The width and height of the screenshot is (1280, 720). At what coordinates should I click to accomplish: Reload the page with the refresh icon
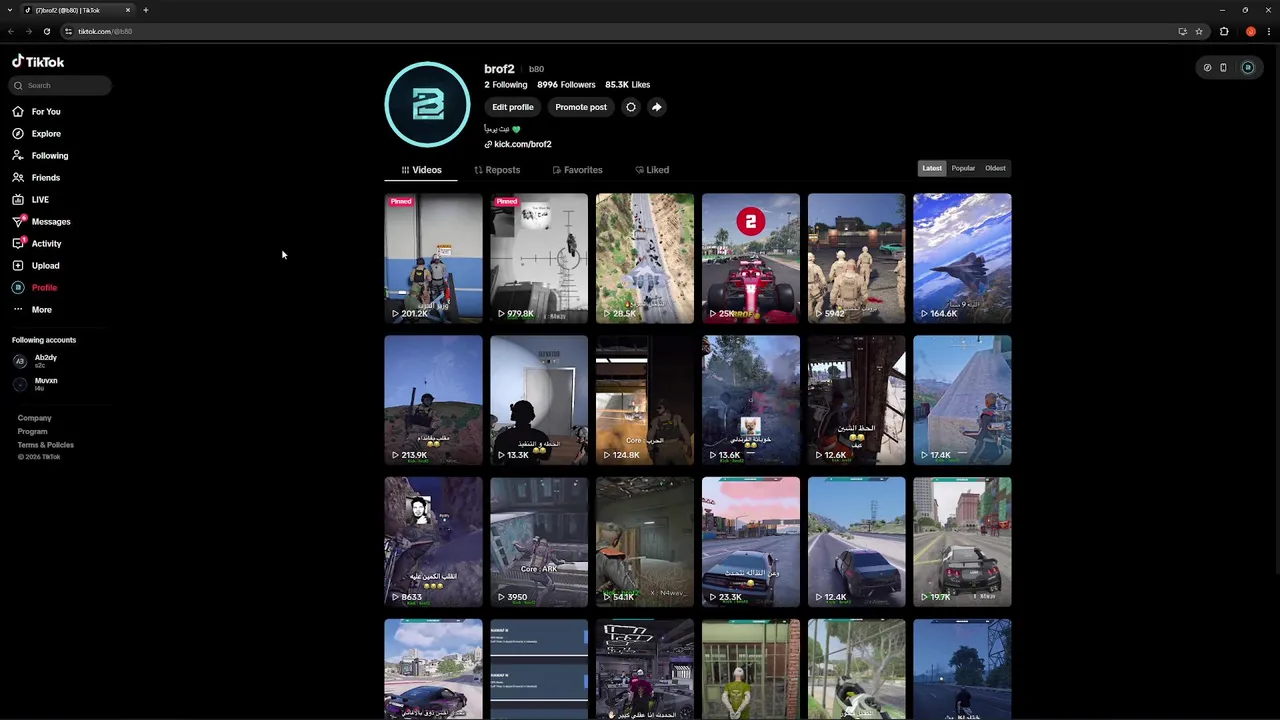(x=46, y=31)
